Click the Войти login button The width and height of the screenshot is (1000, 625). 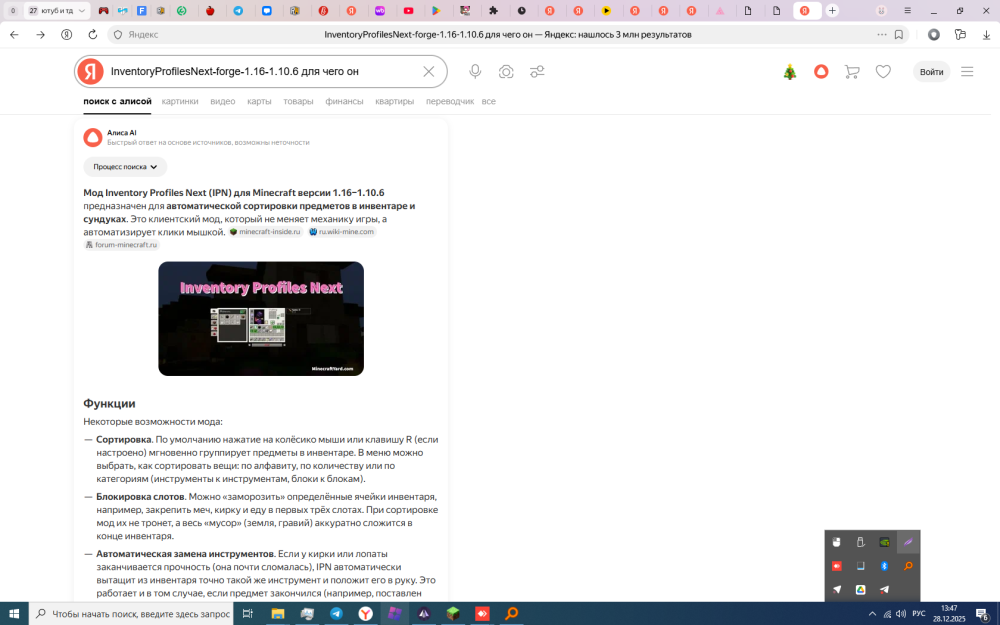[931, 72]
